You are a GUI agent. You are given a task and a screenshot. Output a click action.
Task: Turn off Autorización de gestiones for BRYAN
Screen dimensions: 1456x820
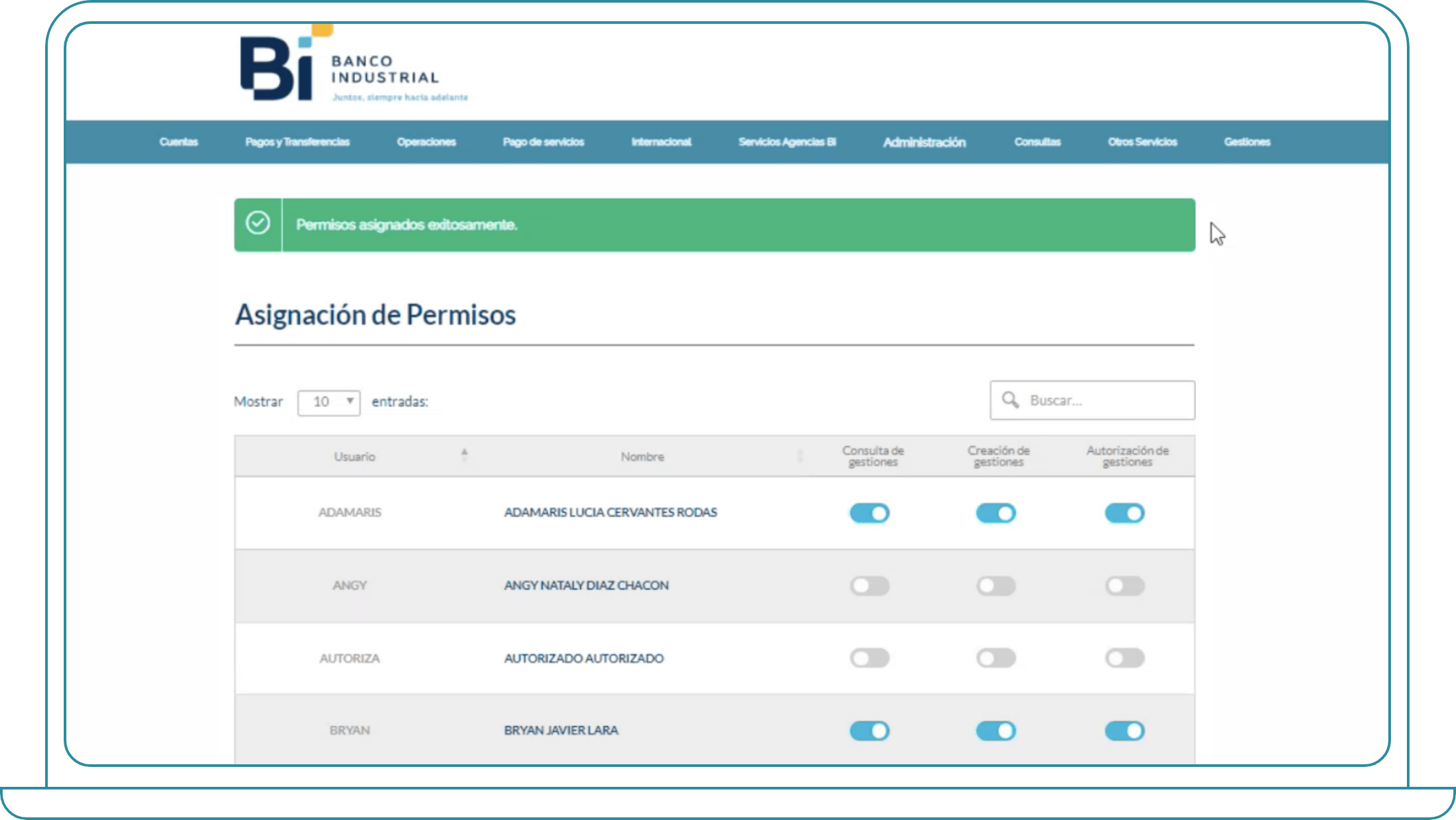pos(1125,730)
